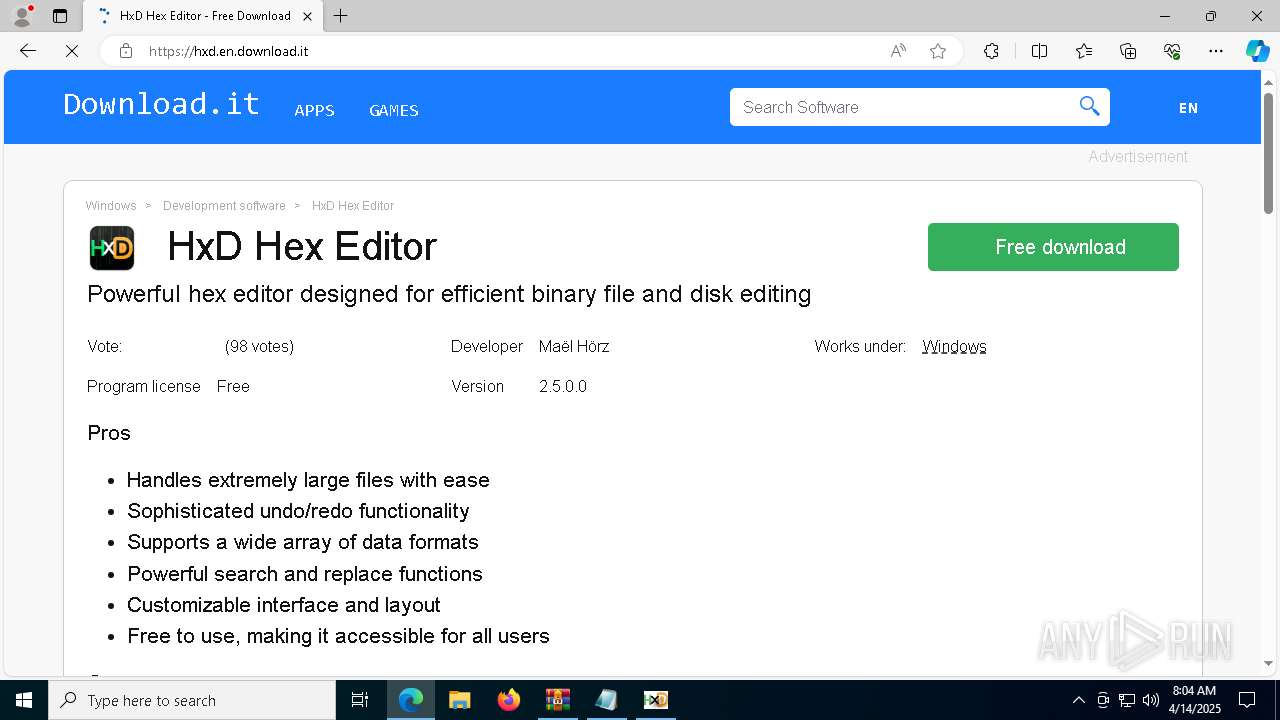Open Browser essentials

1172,51
